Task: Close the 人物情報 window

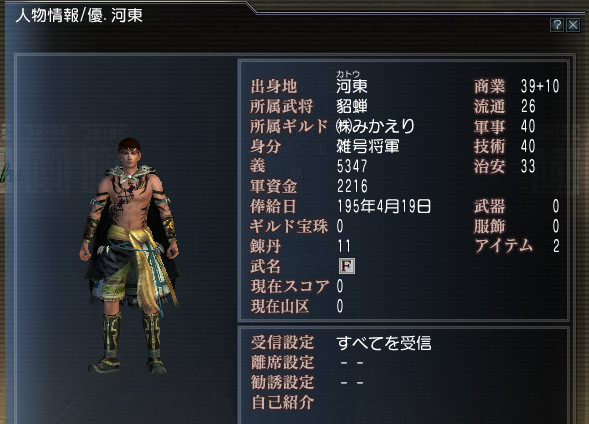Action: click(x=573, y=25)
